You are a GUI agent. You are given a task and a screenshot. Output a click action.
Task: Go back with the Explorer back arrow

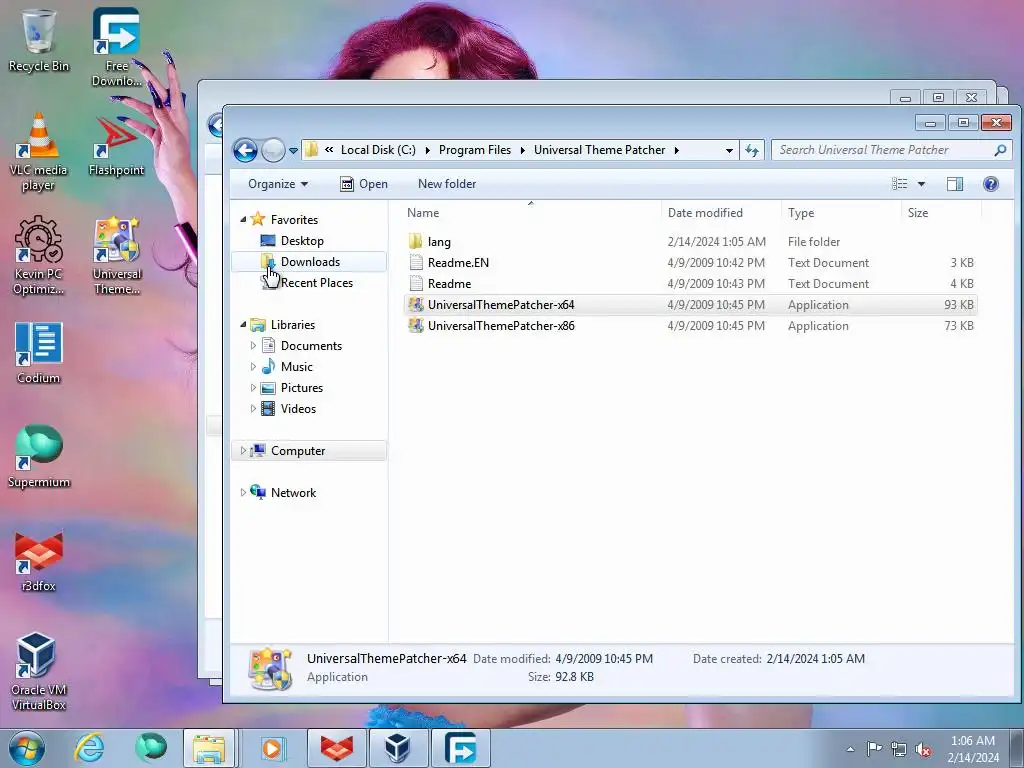click(x=246, y=150)
